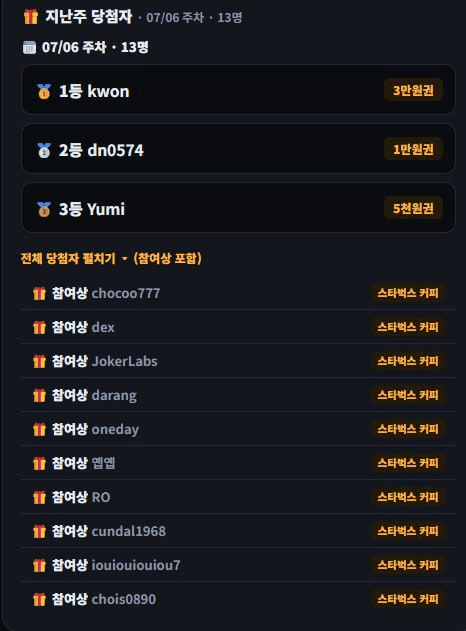Click the dropdown arrow after 펼치기
This screenshot has width=466, height=631.
click(x=124, y=259)
